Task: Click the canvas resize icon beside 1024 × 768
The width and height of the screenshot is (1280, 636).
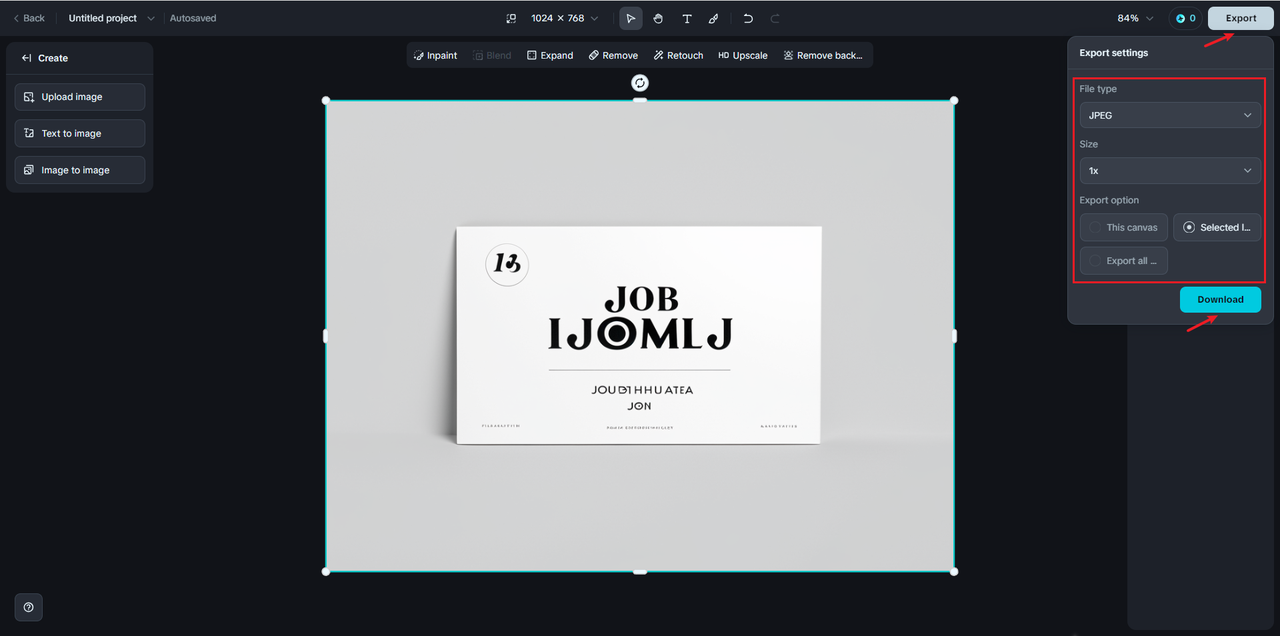Action: point(511,18)
